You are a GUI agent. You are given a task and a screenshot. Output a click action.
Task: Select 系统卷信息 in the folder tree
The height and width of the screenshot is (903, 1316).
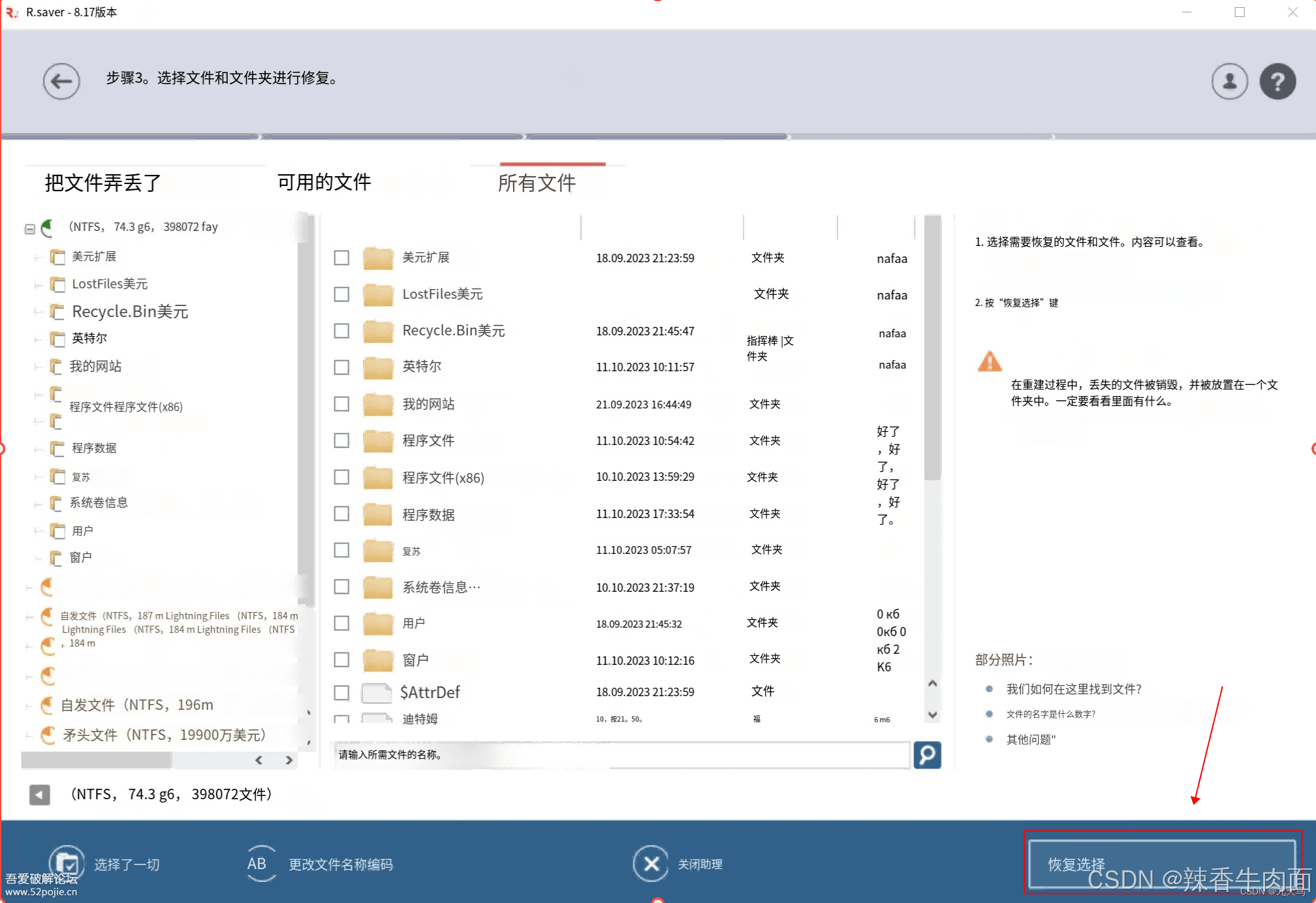click(x=99, y=503)
